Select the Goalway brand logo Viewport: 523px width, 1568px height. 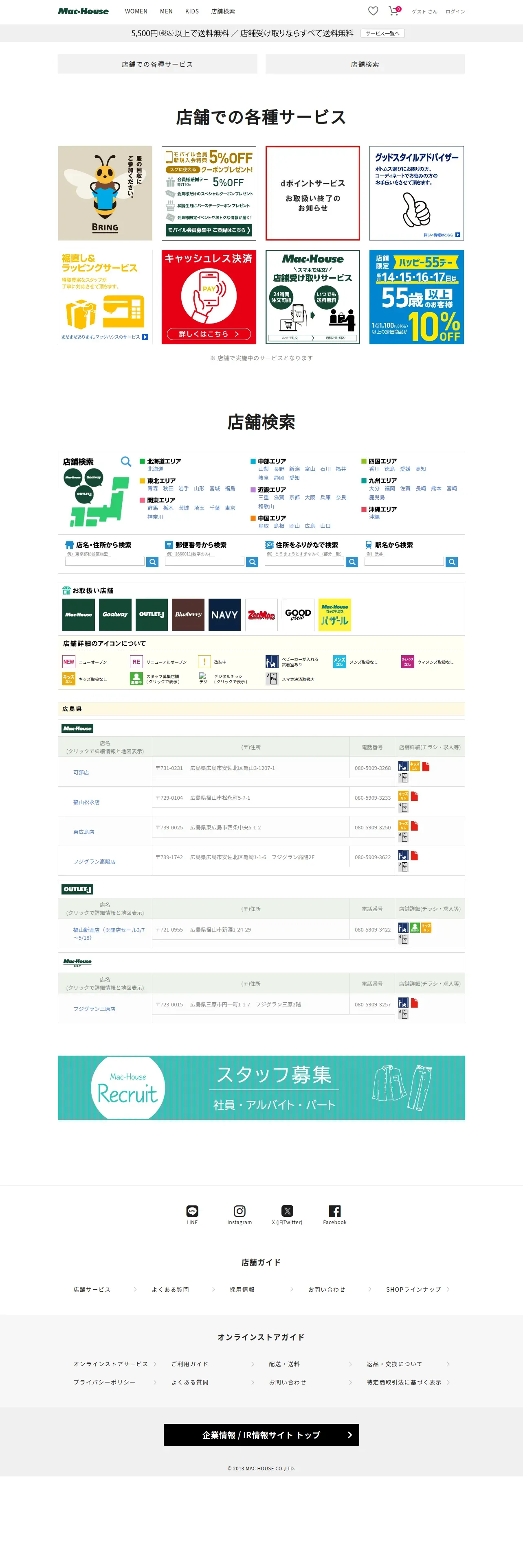pyautogui.click(x=115, y=614)
